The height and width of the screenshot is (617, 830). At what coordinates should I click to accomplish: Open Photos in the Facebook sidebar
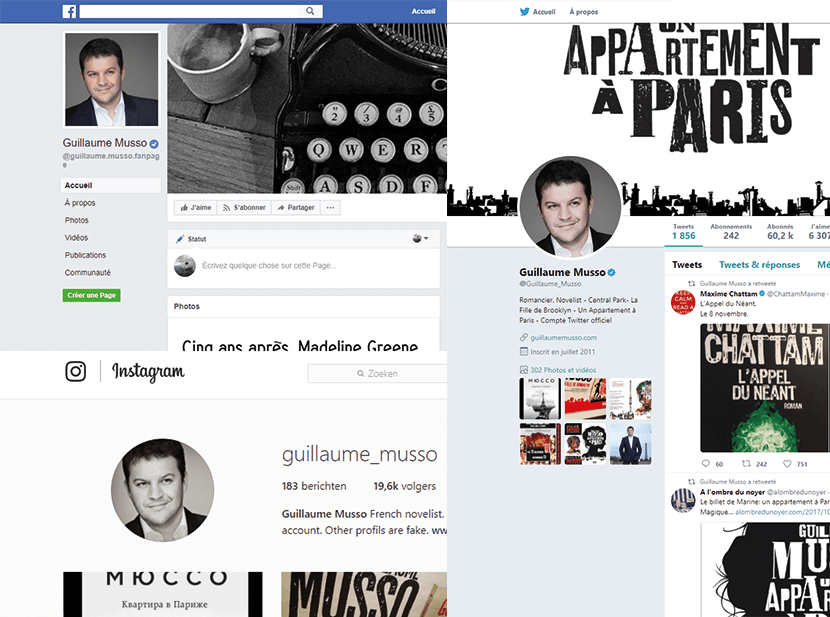[x=77, y=220]
